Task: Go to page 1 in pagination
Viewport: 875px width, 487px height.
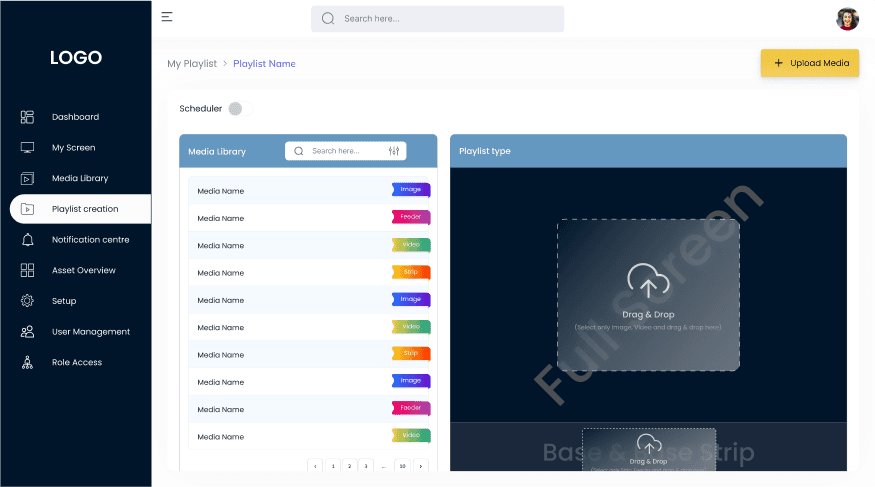Action: pyautogui.click(x=333, y=466)
